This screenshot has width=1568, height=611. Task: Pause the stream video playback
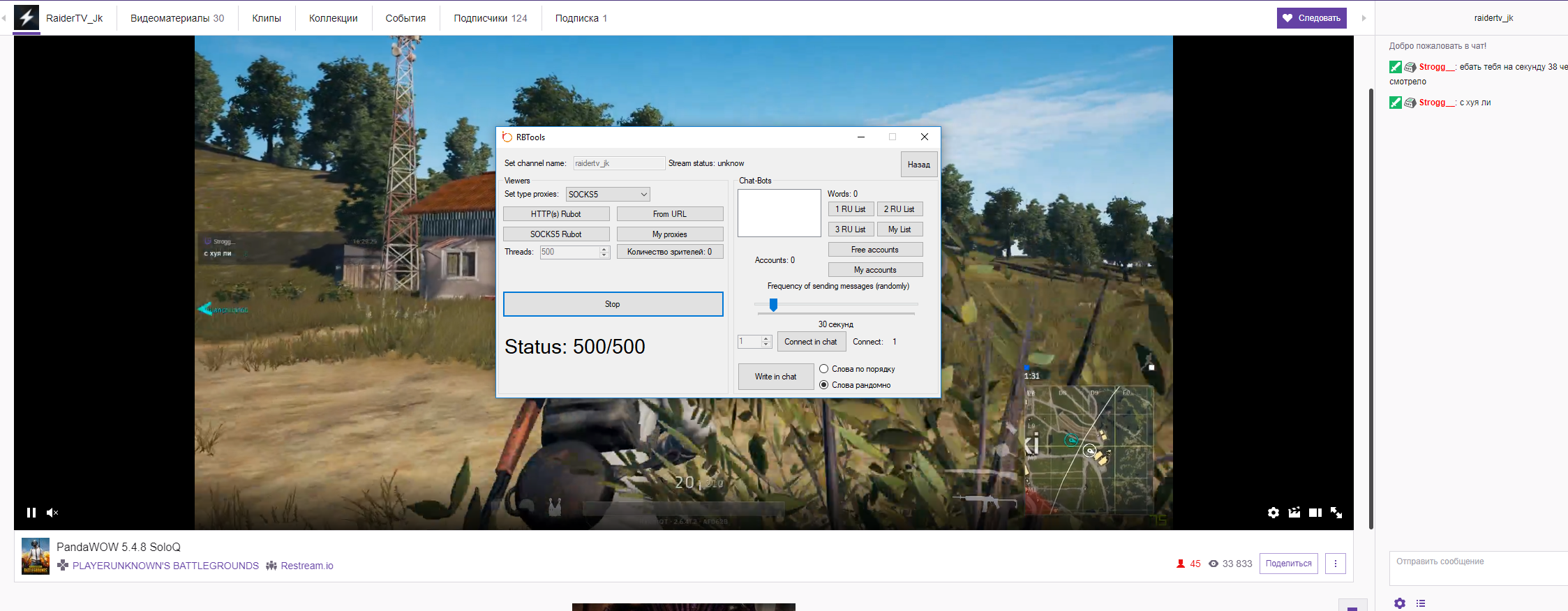(31, 513)
